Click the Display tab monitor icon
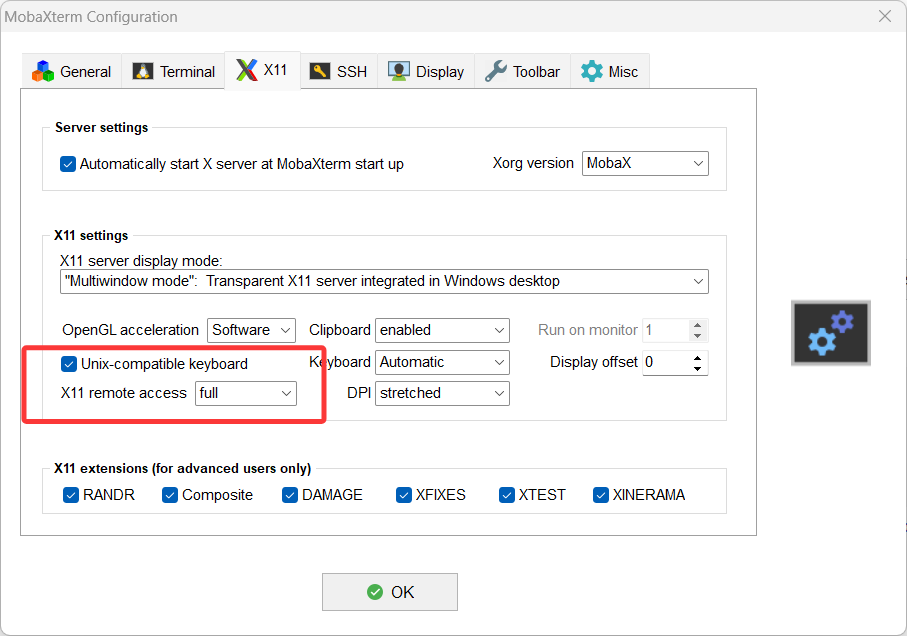Image resolution: width=907 pixels, height=636 pixels. tap(399, 71)
